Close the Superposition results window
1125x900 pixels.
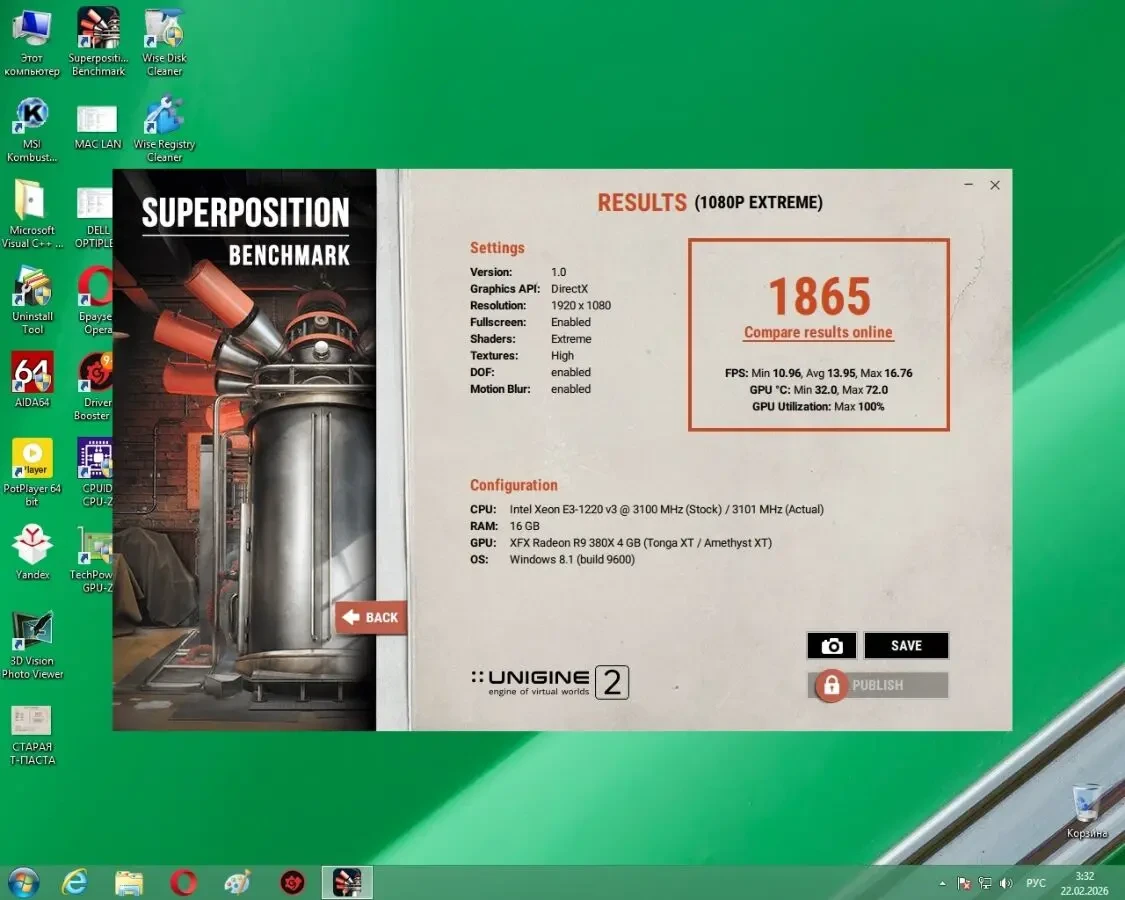pyautogui.click(x=994, y=184)
